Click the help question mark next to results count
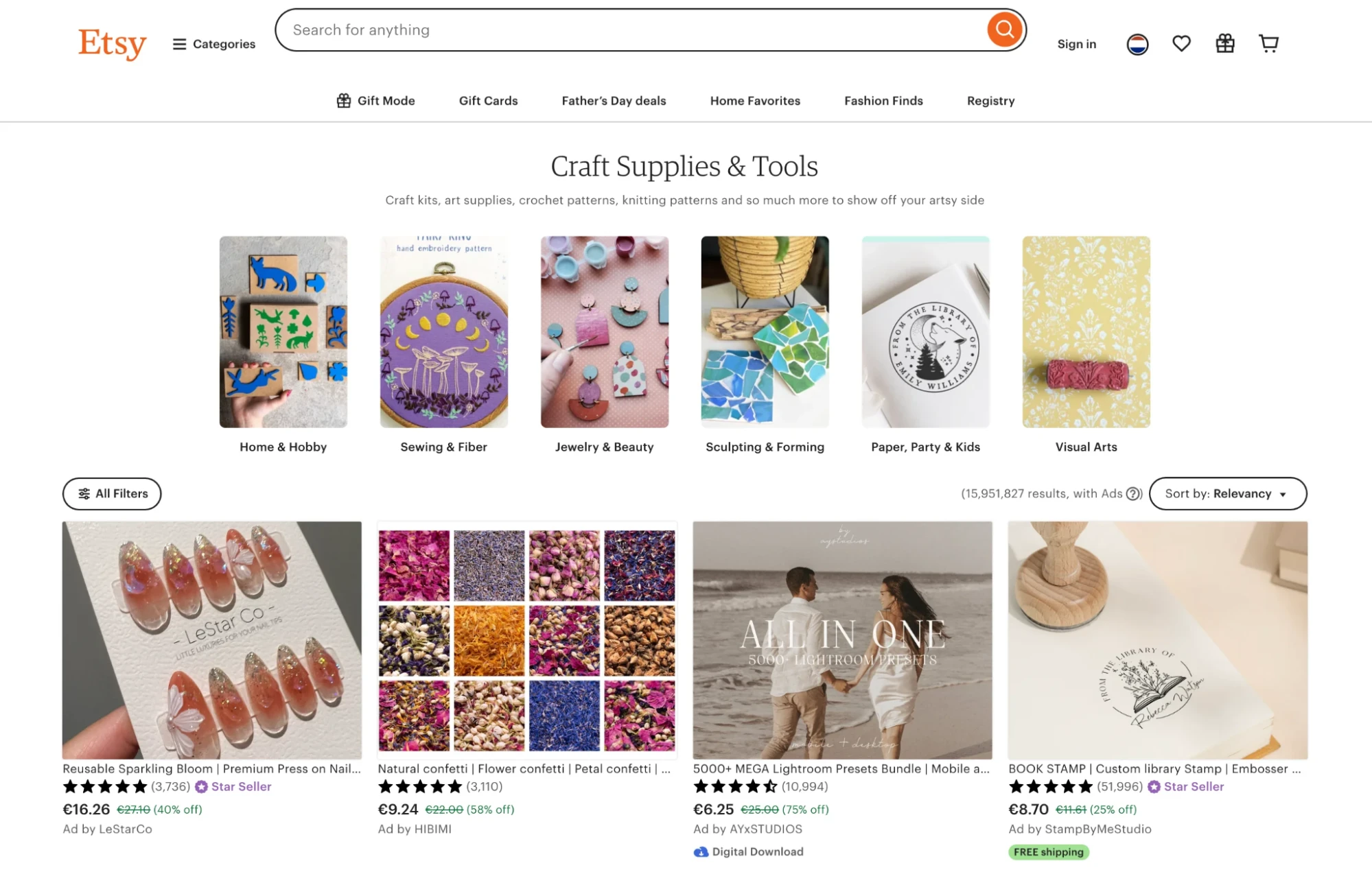The width and height of the screenshot is (1372, 872). pyautogui.click(x=1131, y=493)
